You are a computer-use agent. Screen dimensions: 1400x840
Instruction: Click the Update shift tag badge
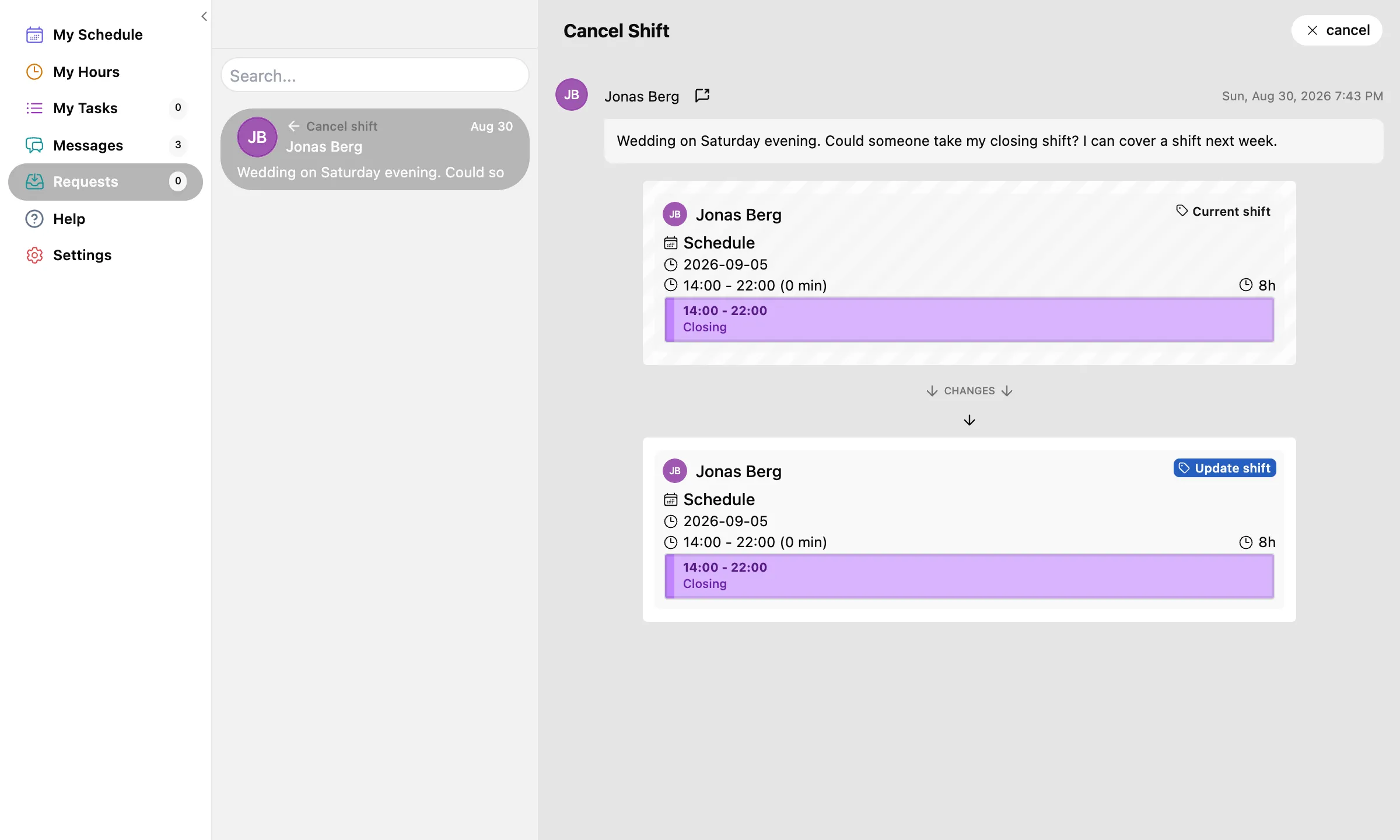[1224, 468]
